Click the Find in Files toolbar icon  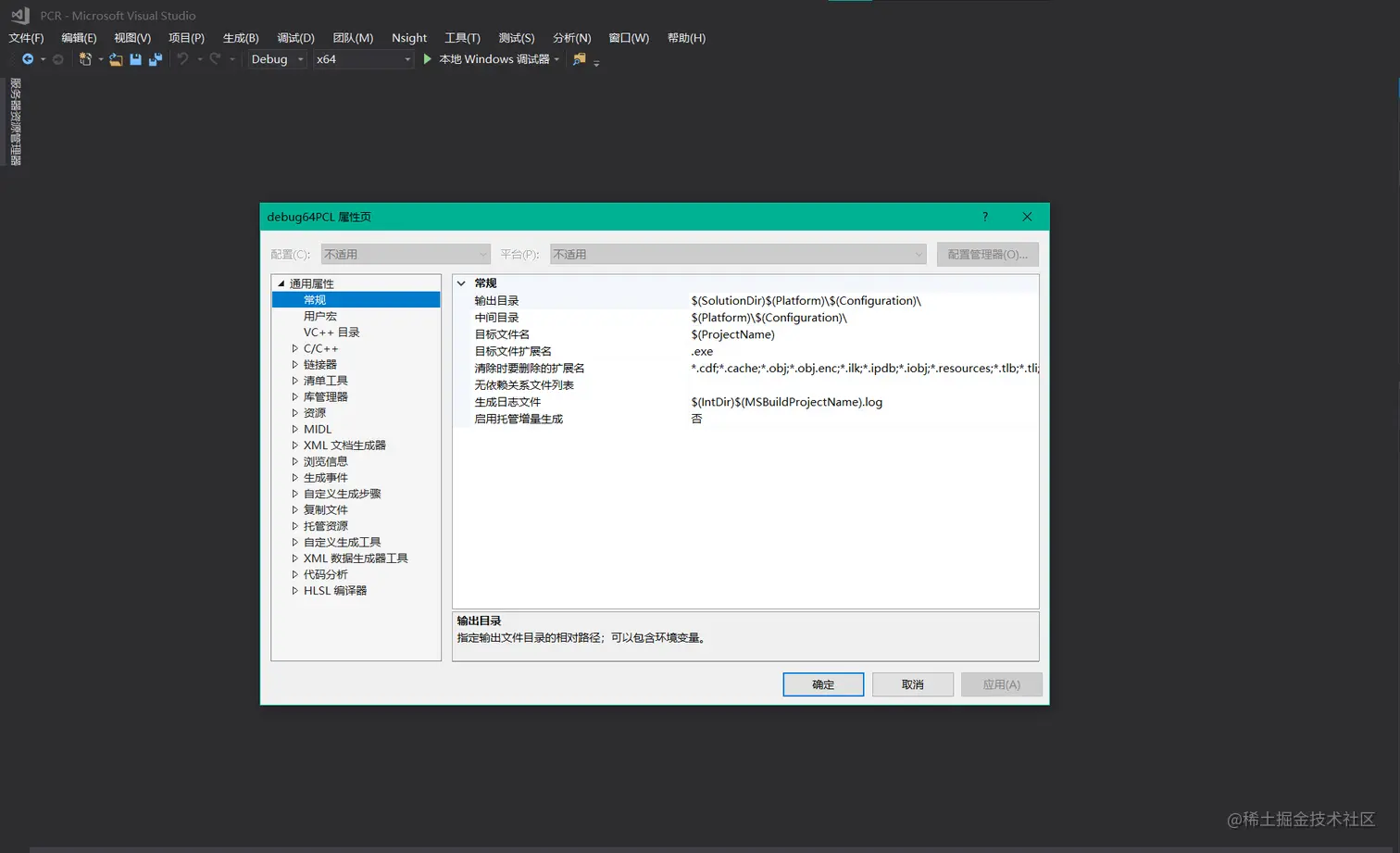point(580,59)
